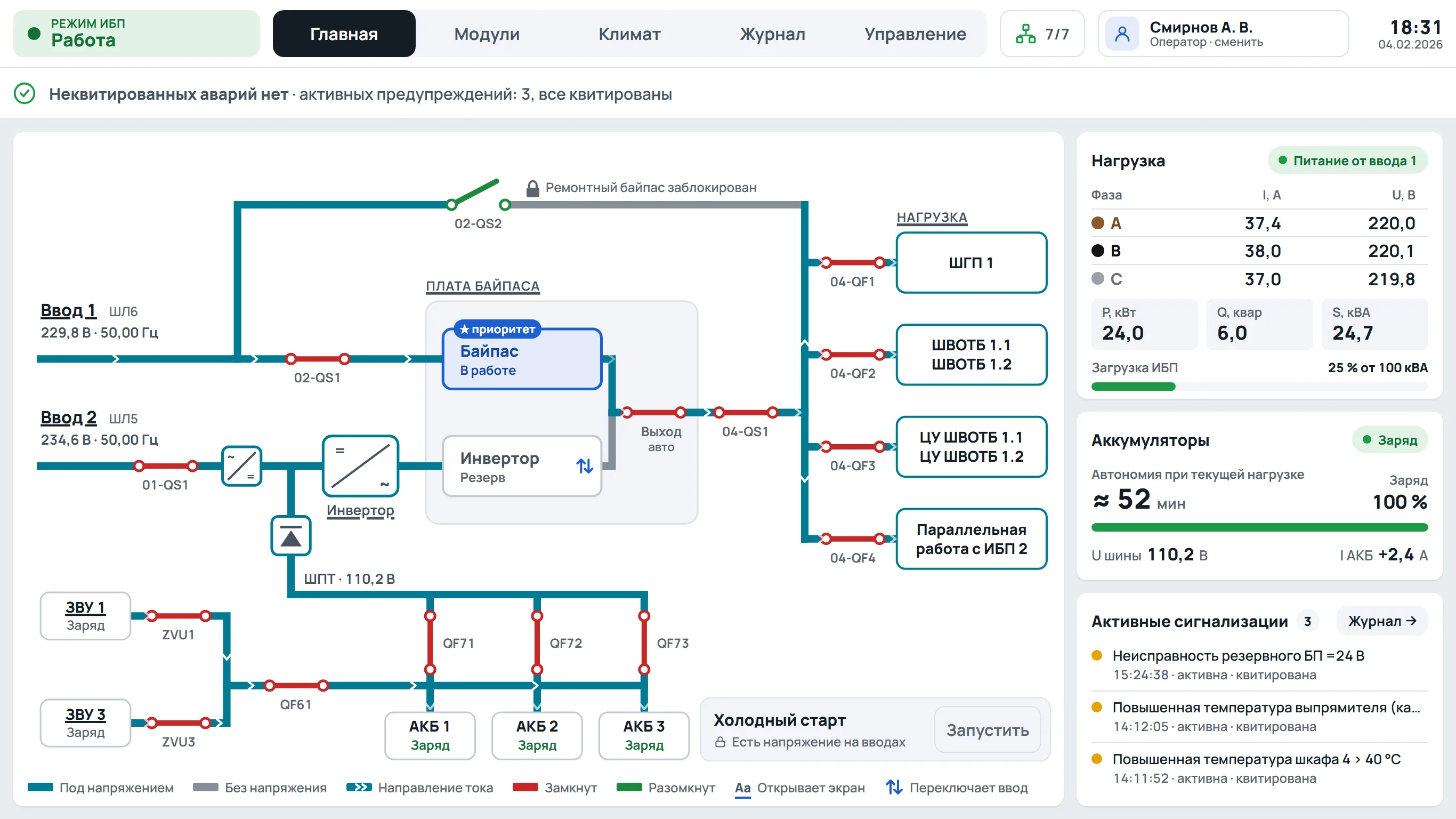This screenshot has height=819, width=1456.
Task: Toggle the ZVU3 charger switch
Action: tap(179, 723)
